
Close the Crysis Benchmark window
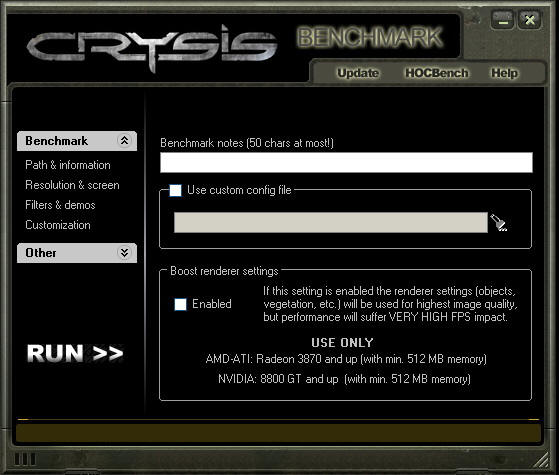[x=530, y=19]
